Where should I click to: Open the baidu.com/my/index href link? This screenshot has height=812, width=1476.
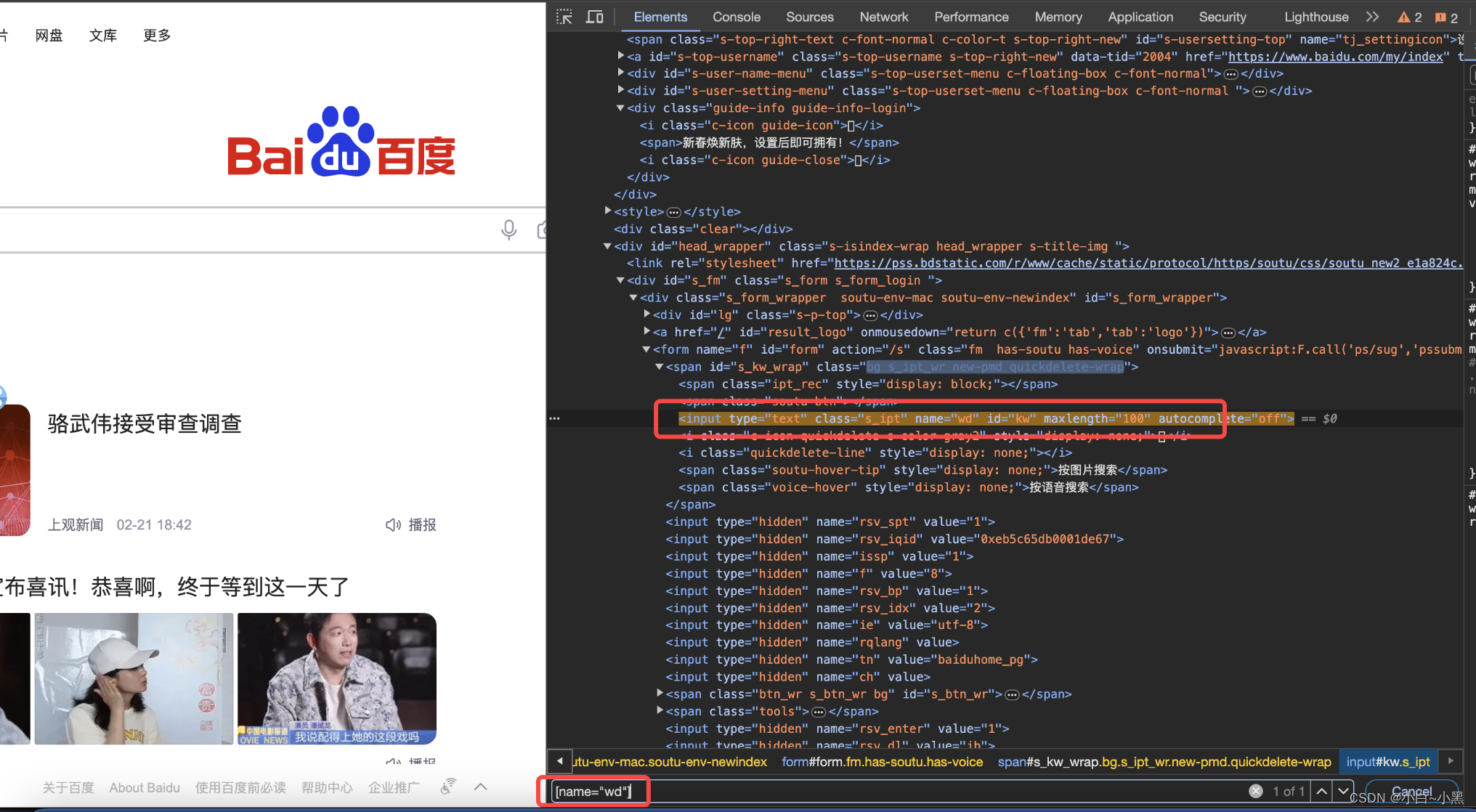click(1335, 57)
